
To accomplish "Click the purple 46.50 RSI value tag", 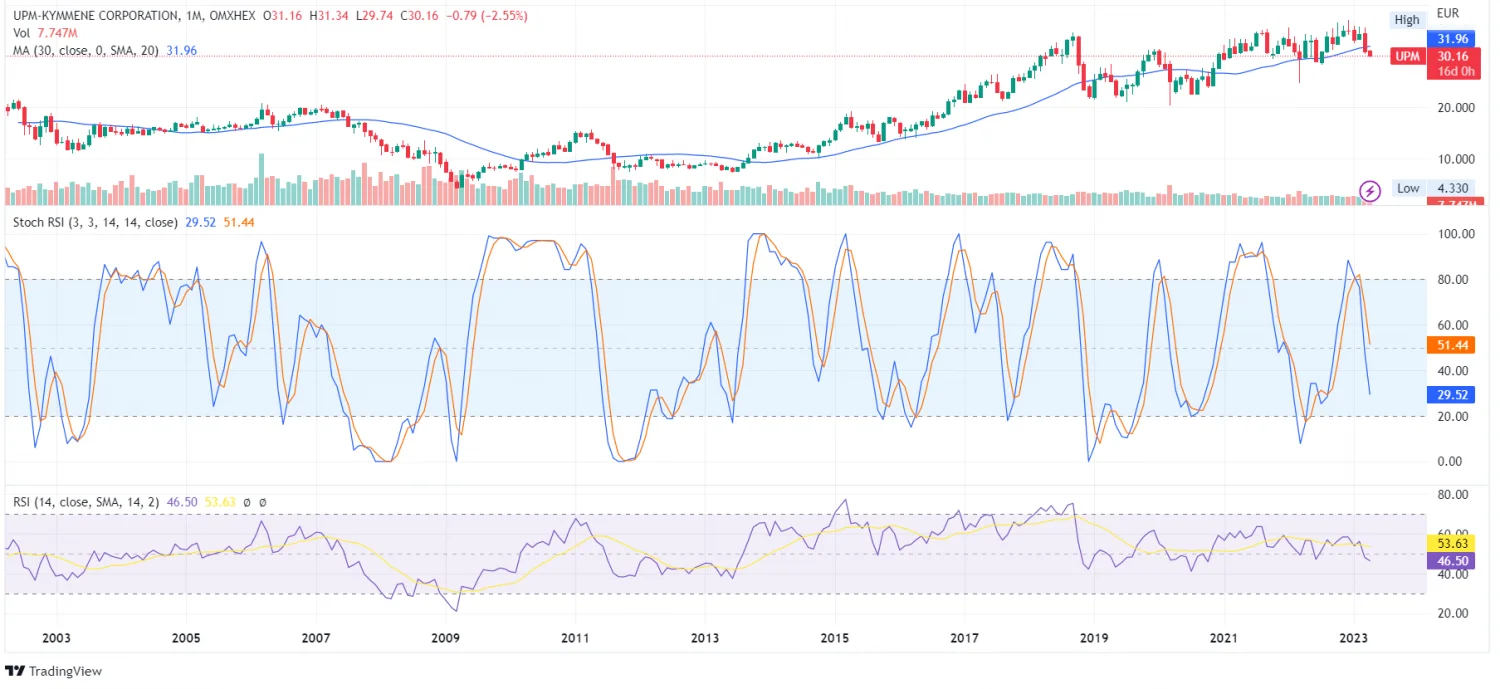I will click(1452, 562).
